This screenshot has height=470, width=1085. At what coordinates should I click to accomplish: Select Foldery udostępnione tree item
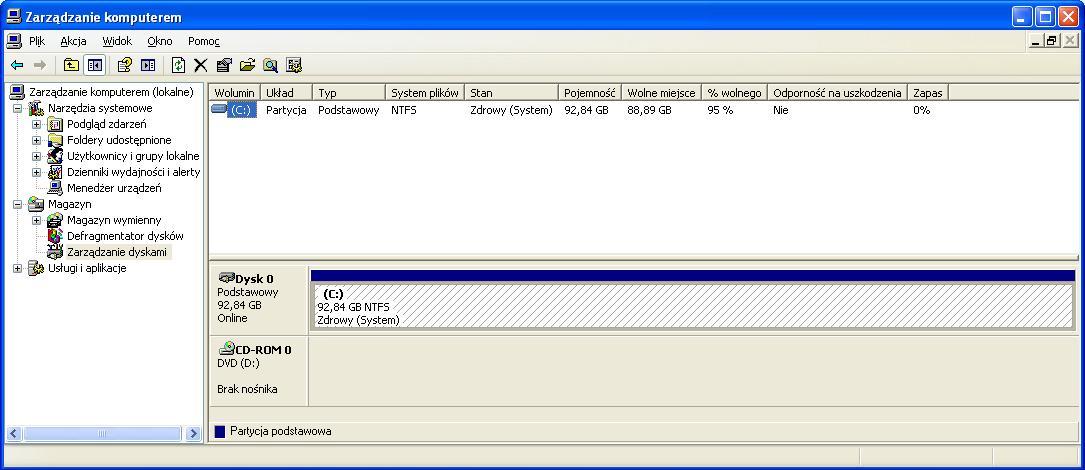119,141
